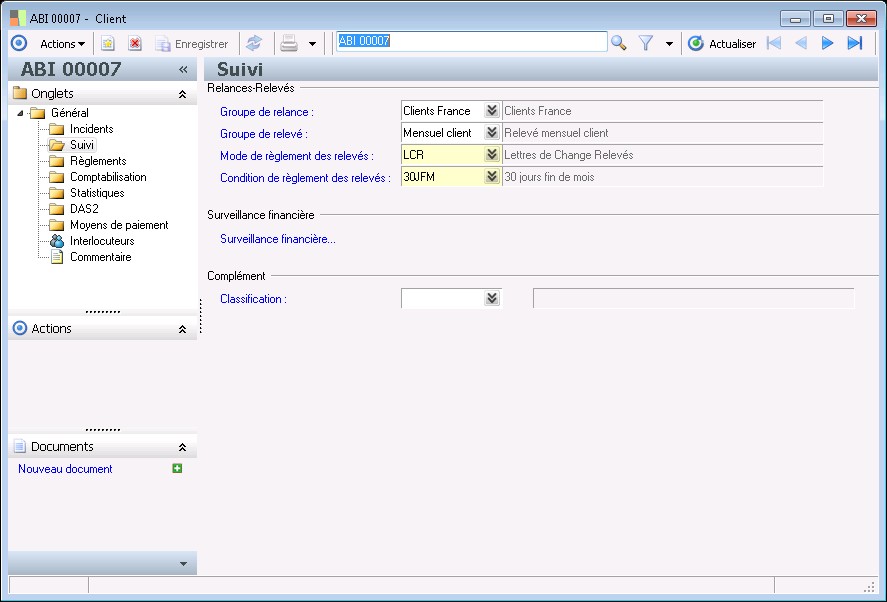Screen dimensions: 887x602
Task: Collapse the Documents panel section
Action: click(182, 447)
